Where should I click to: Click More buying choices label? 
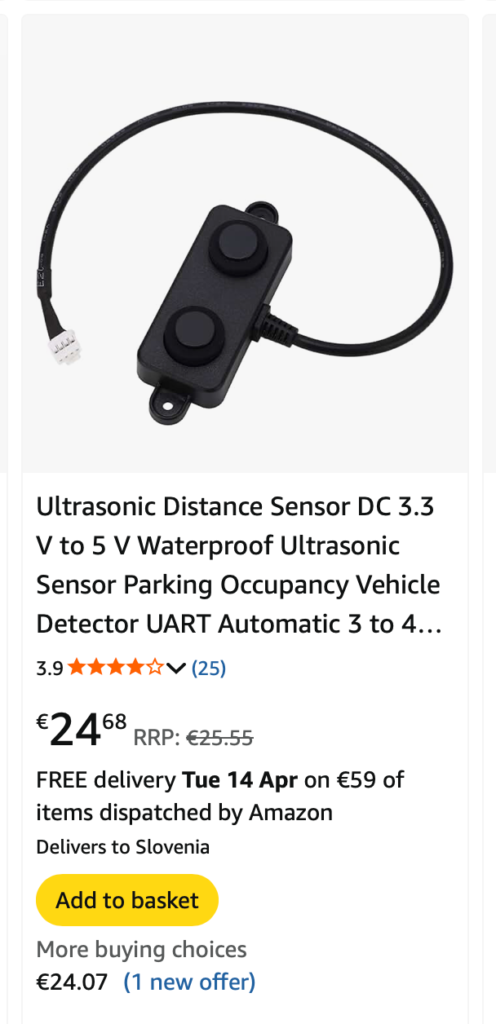(x=141, y=949)
